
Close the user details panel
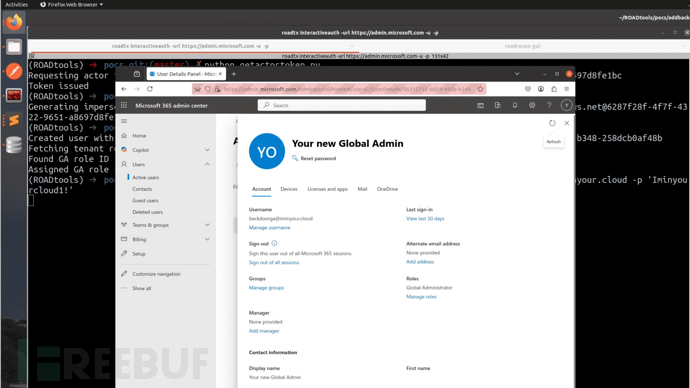567,123
